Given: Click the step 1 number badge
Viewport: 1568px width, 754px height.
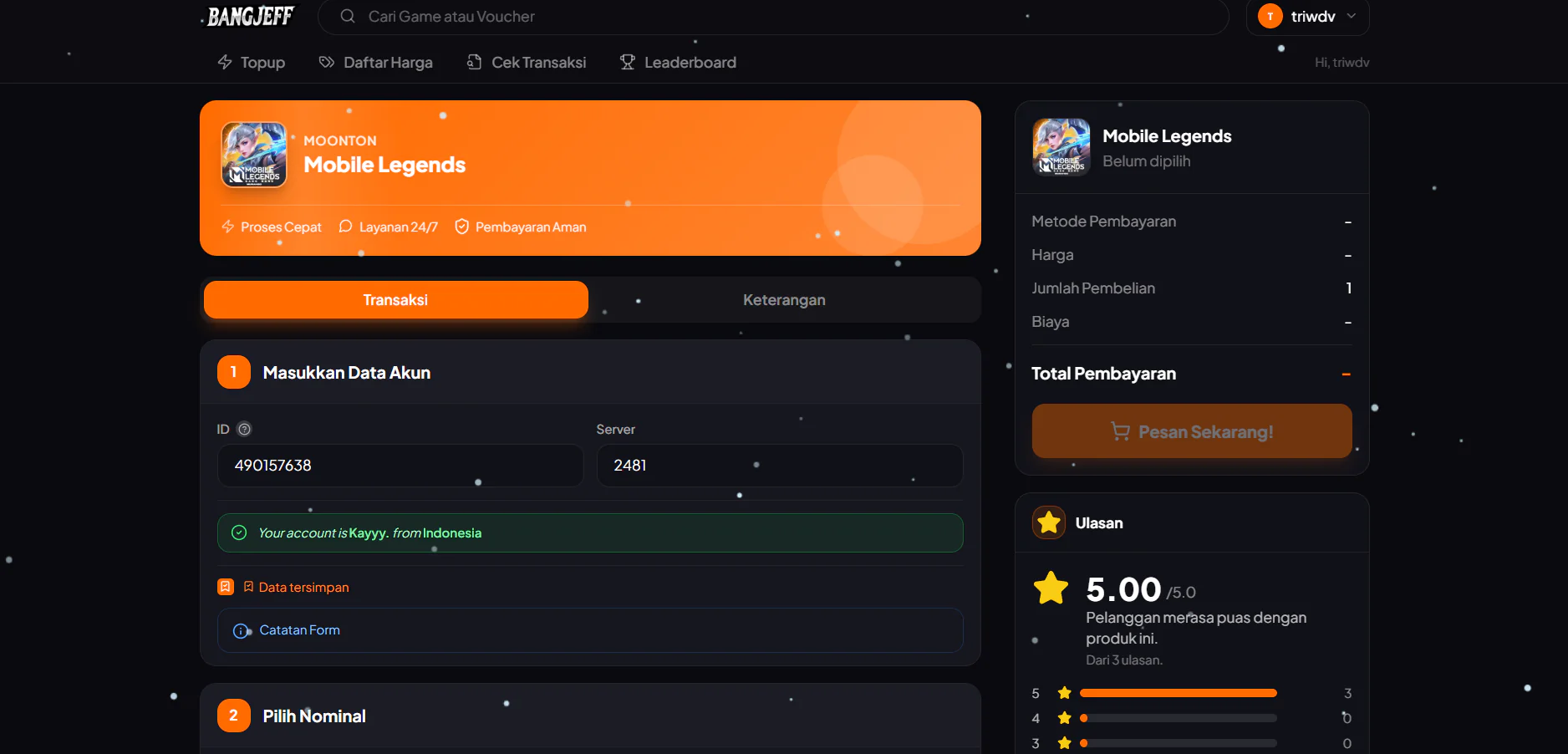Looking at the screenshot, I should [x=234, y=372].
